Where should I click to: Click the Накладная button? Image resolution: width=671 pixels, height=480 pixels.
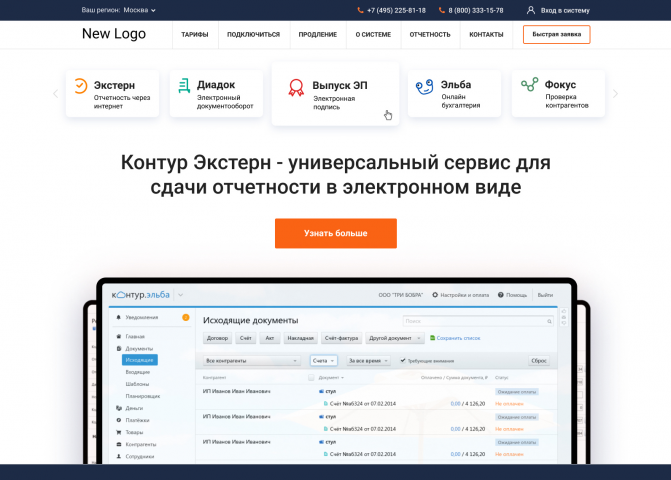(300, 338)
